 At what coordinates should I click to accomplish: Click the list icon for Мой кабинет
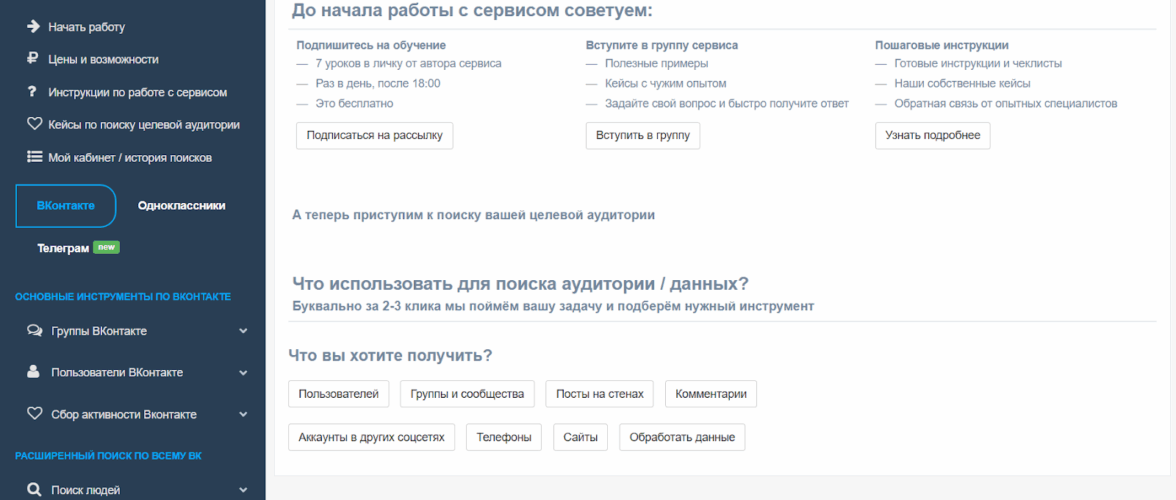(33, 157)
